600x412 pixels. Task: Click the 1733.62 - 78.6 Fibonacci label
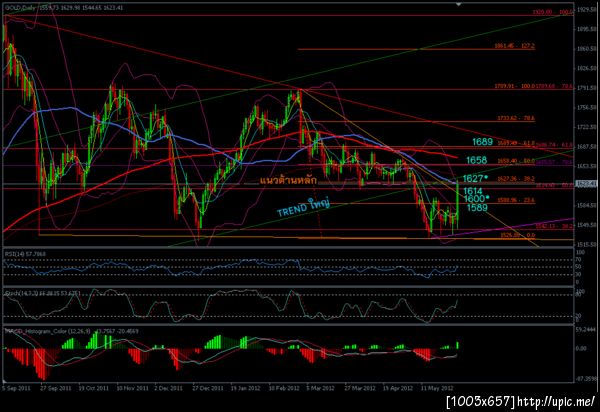[x=516, y=119]
